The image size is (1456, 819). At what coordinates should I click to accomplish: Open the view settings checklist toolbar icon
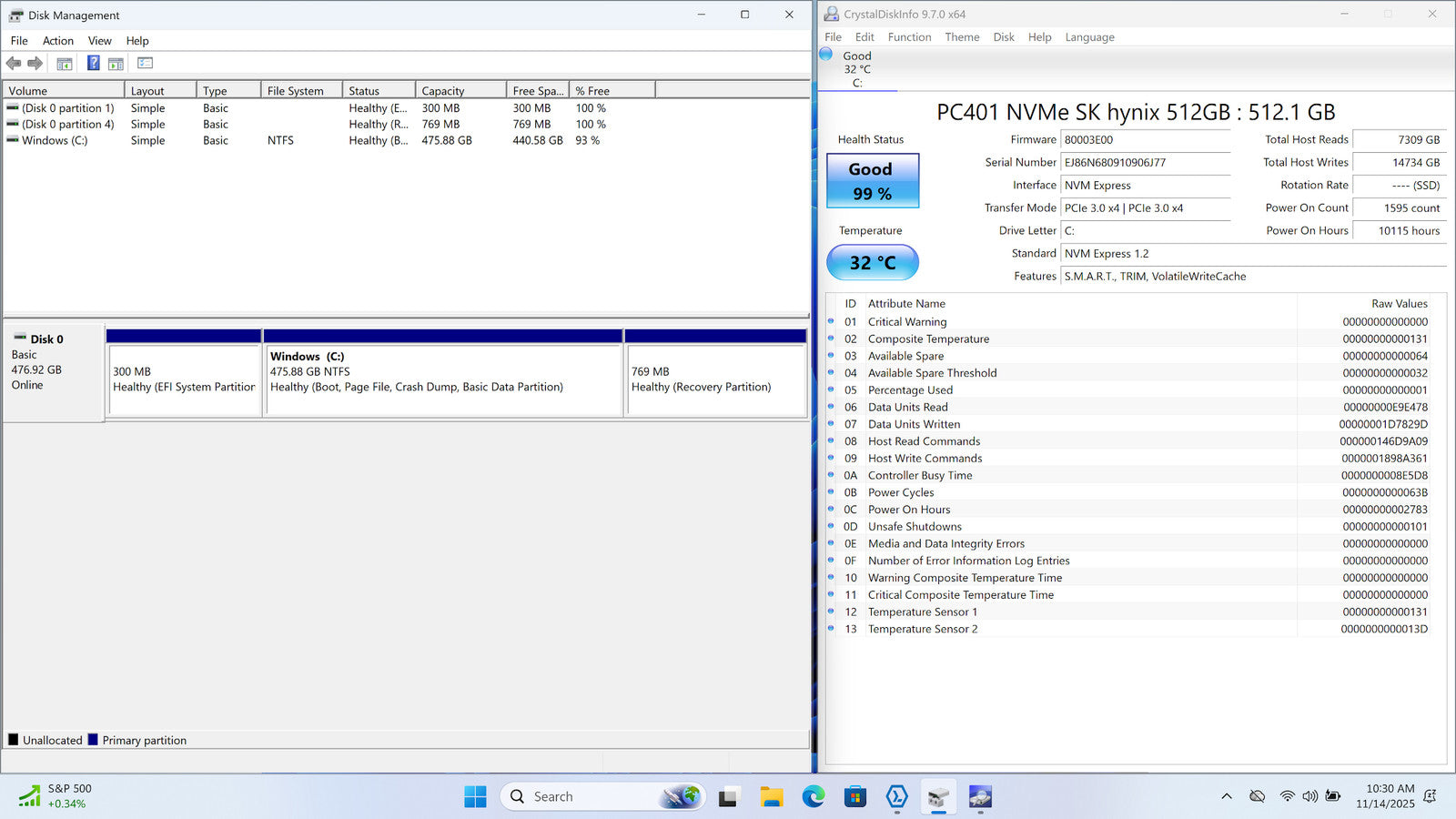[145, 64]
